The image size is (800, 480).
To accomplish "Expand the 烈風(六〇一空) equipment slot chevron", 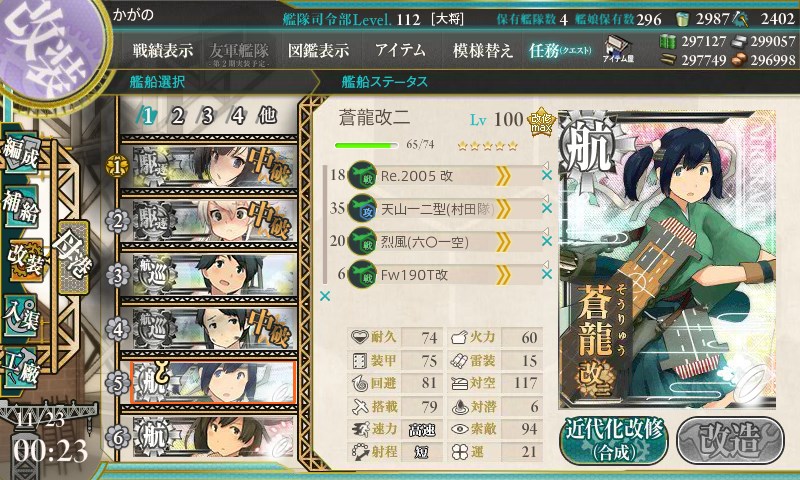I will click(503, 242).
